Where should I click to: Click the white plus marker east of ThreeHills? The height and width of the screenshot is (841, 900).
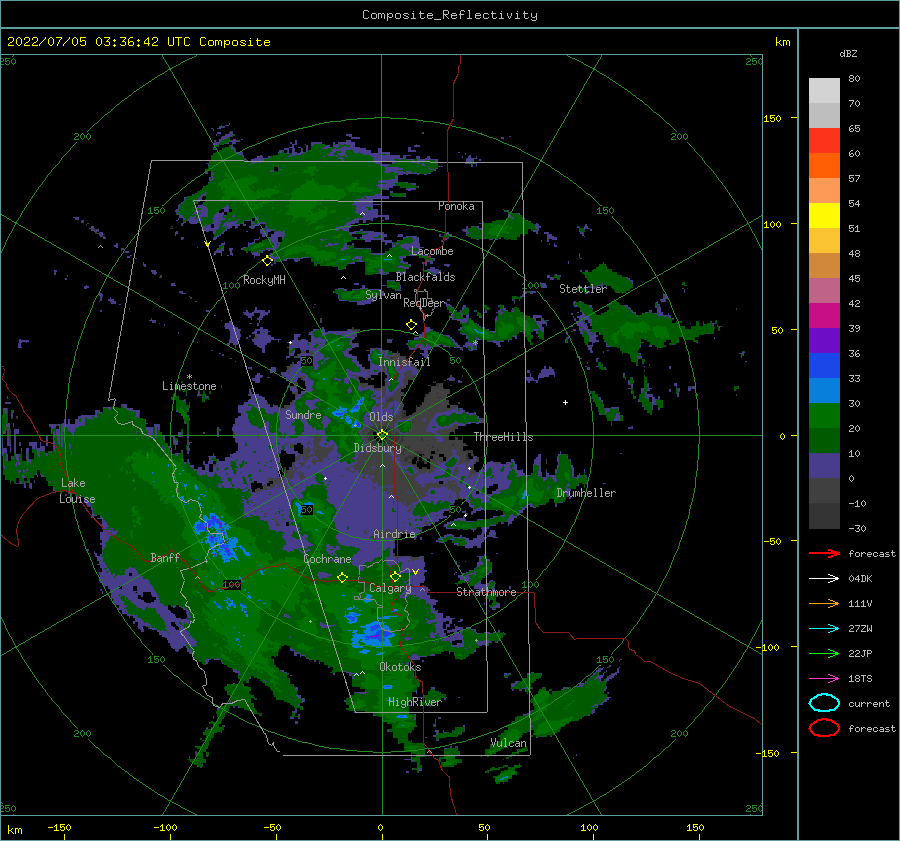565,402
